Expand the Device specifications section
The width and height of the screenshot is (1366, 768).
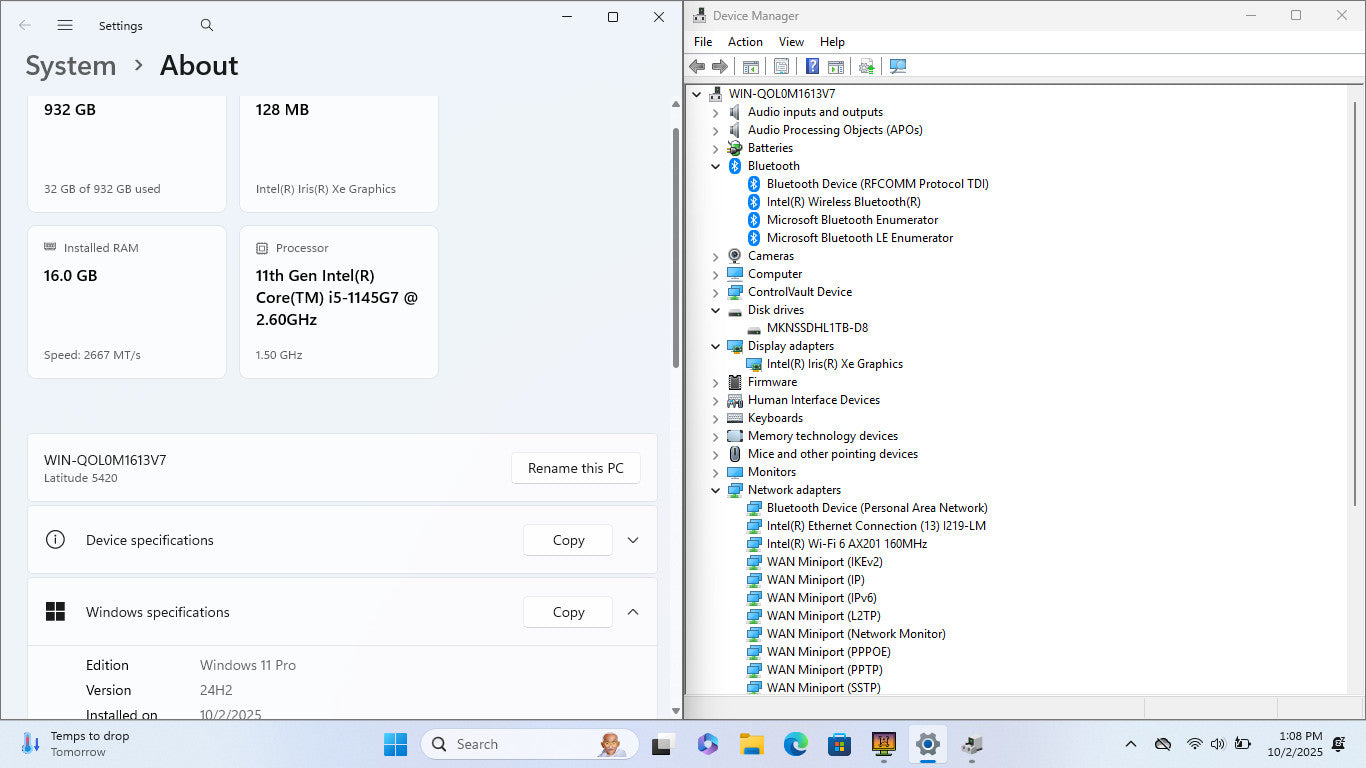coord(632,540)
